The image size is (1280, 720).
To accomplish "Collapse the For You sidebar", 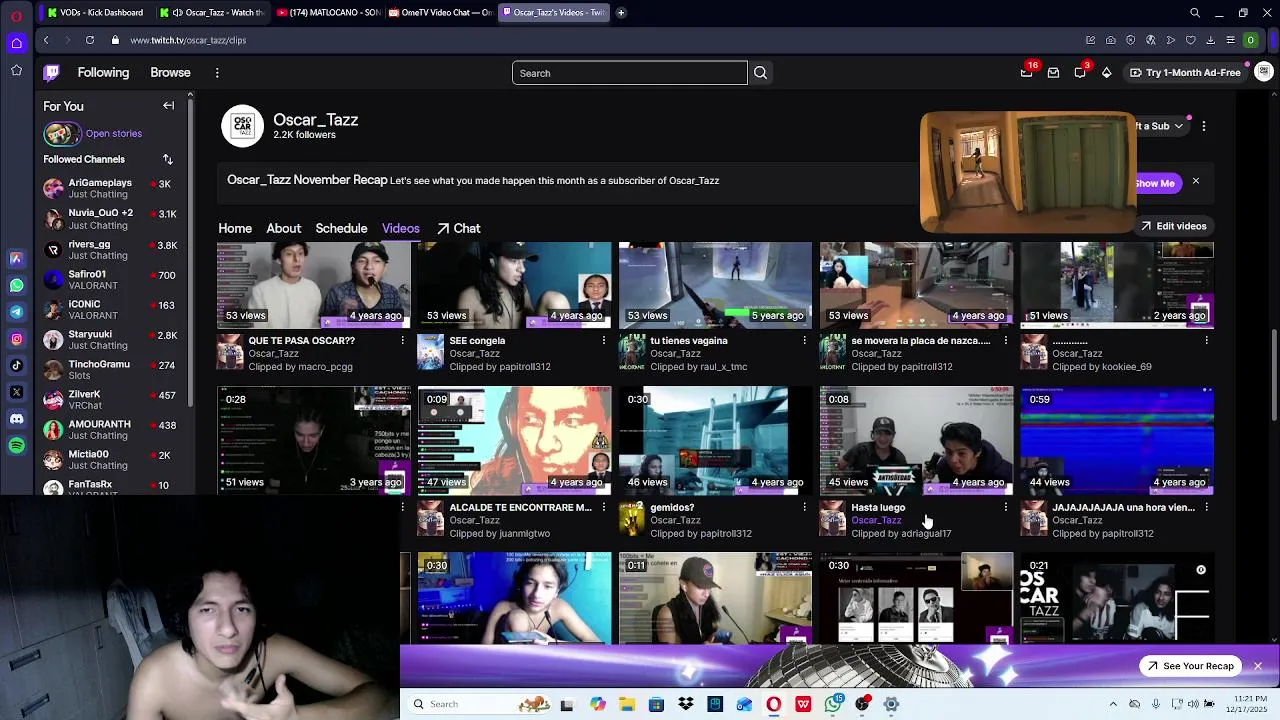I will (x=168, y=106).
